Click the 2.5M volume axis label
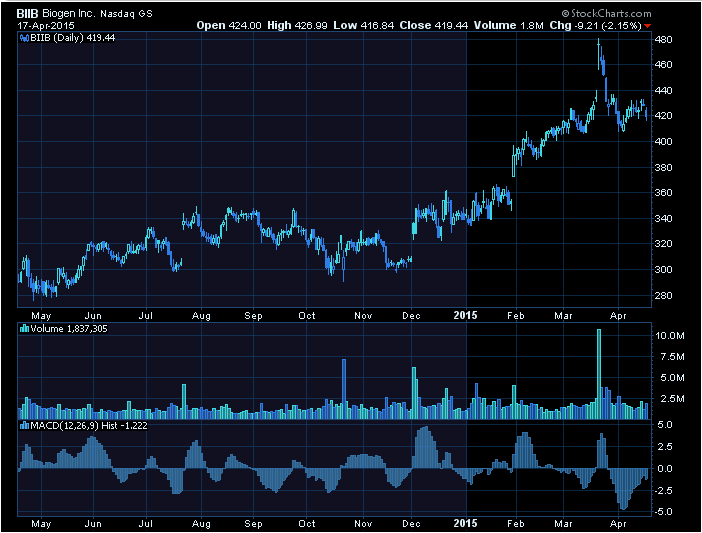 pos(672,399)
